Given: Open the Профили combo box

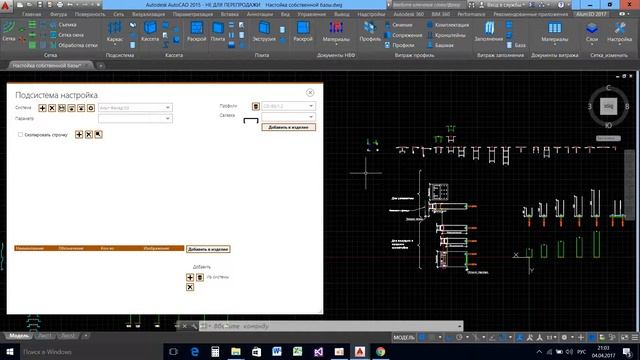Looking at the screenshot, I should pyautogui.click(x=288, y=106).
